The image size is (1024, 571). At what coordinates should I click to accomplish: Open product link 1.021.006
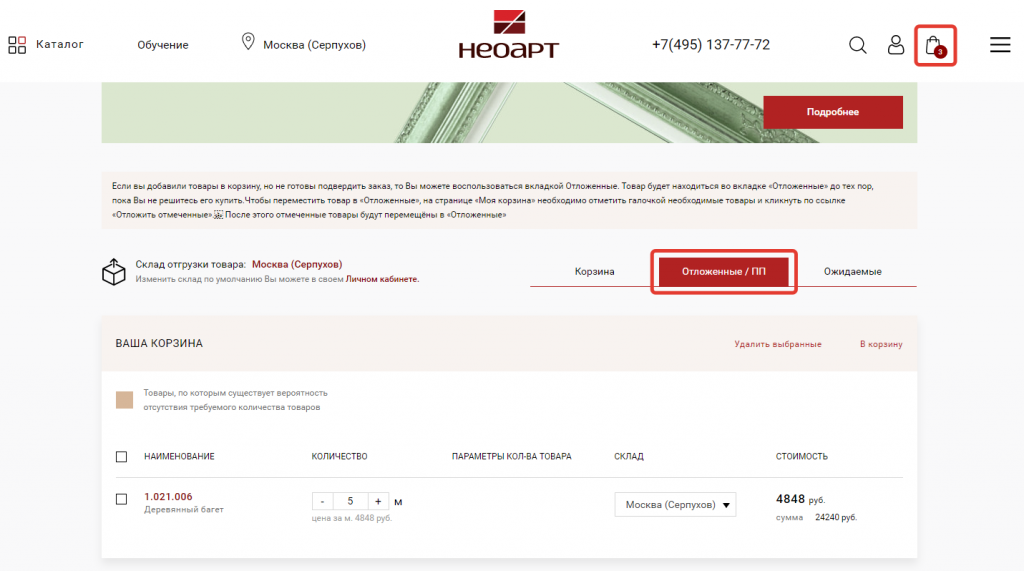pyautogui.click(x=168, y=497)
